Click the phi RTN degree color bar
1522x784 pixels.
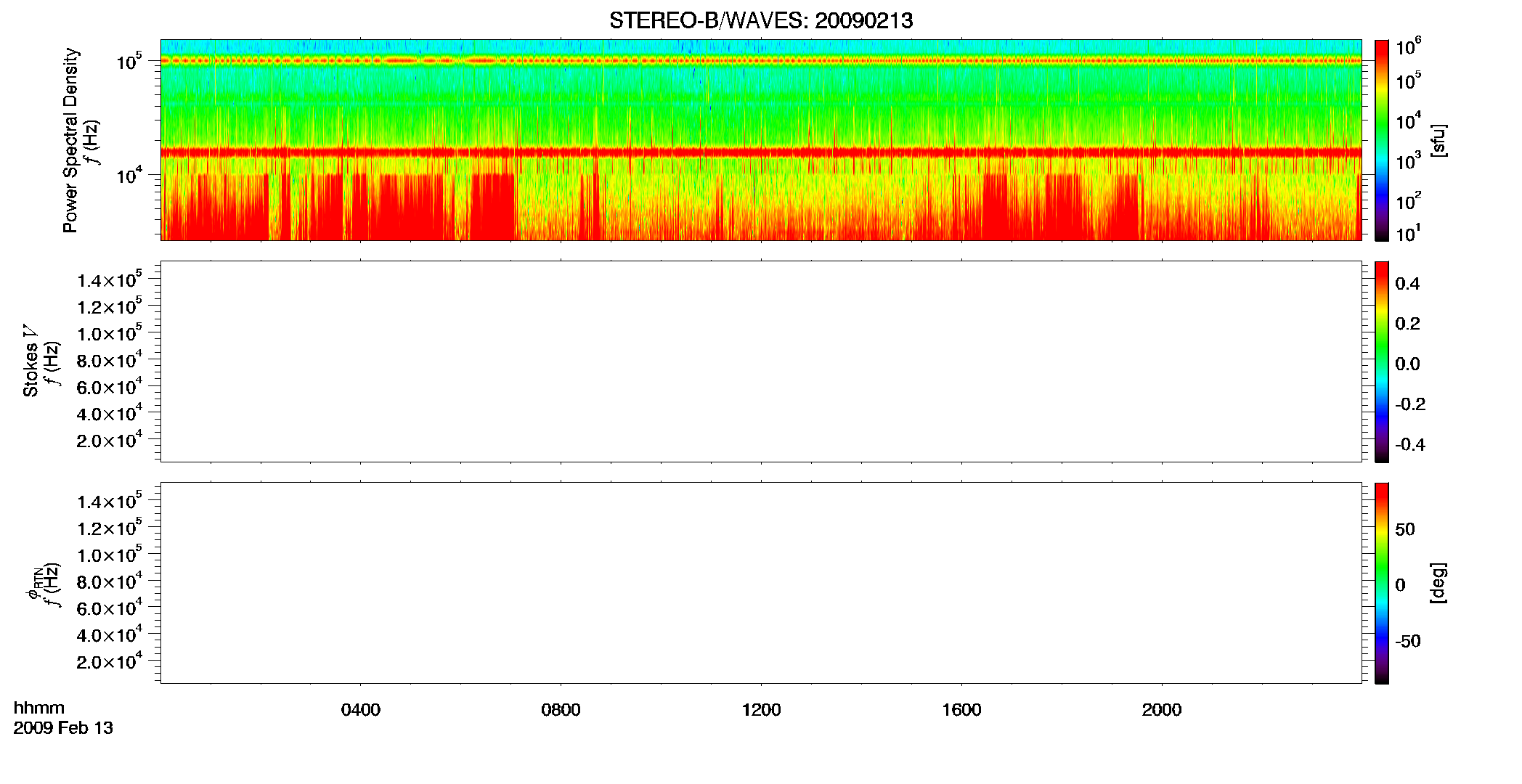1382,583
